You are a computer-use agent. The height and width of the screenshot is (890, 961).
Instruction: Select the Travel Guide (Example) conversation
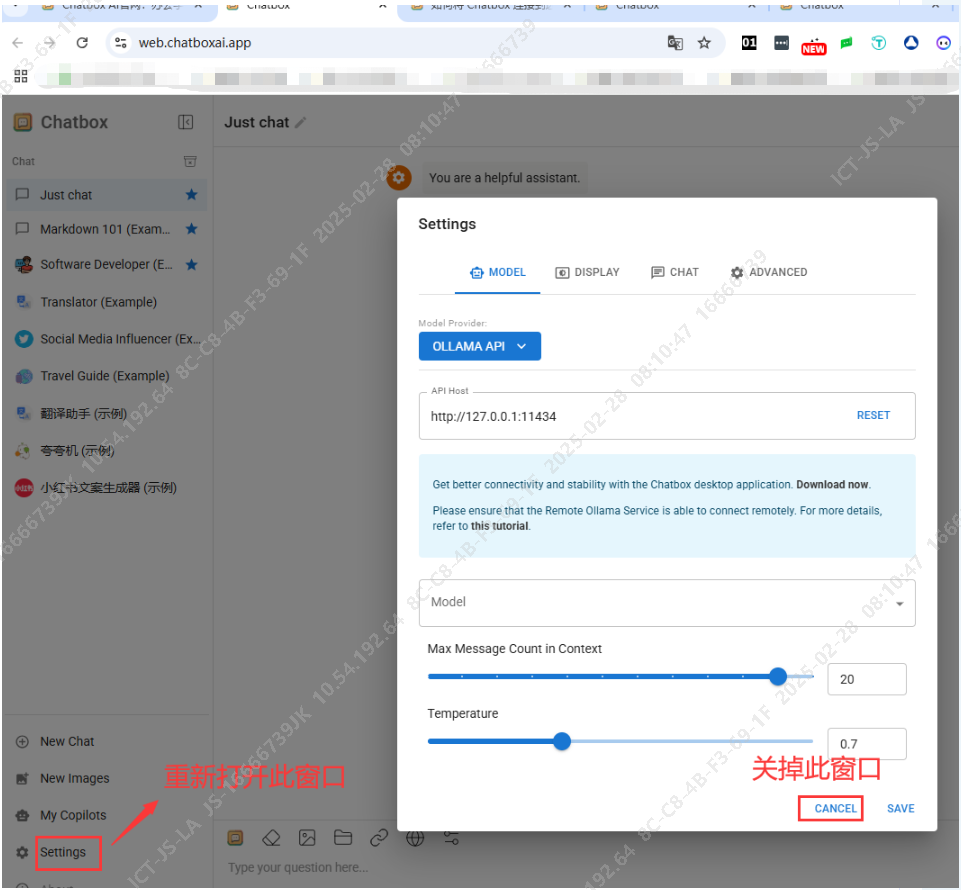[107, 376]
